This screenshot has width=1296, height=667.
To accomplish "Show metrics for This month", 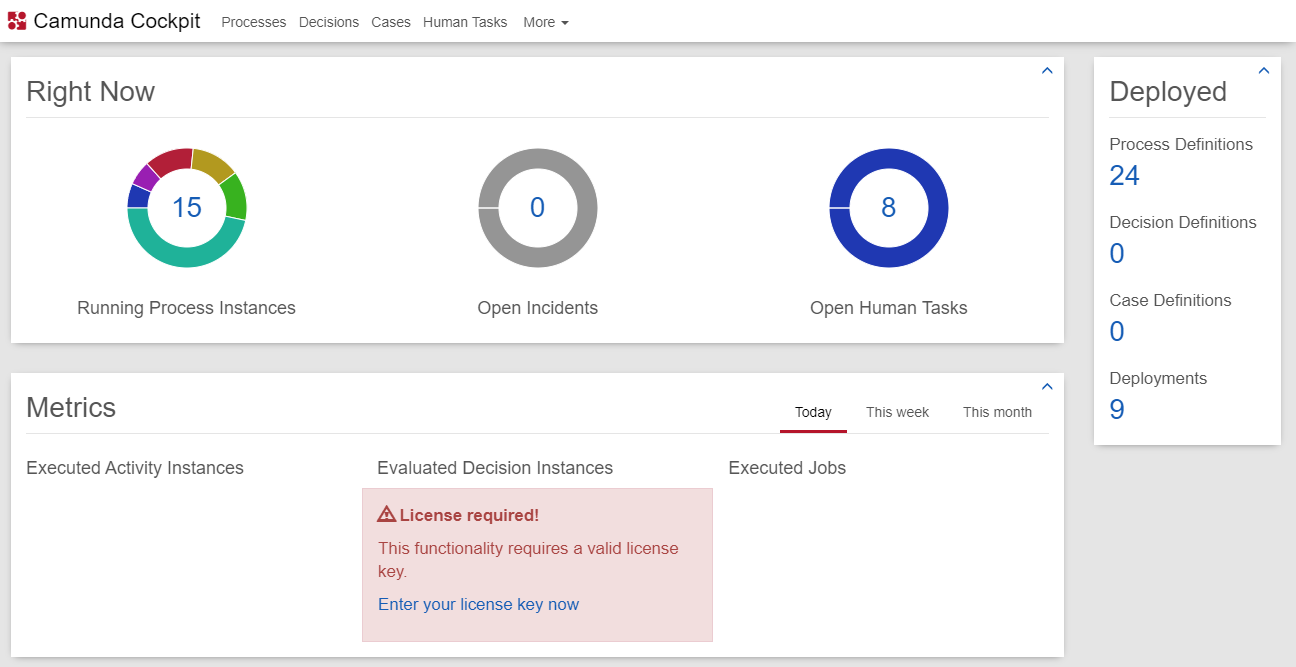I will 997,412.
